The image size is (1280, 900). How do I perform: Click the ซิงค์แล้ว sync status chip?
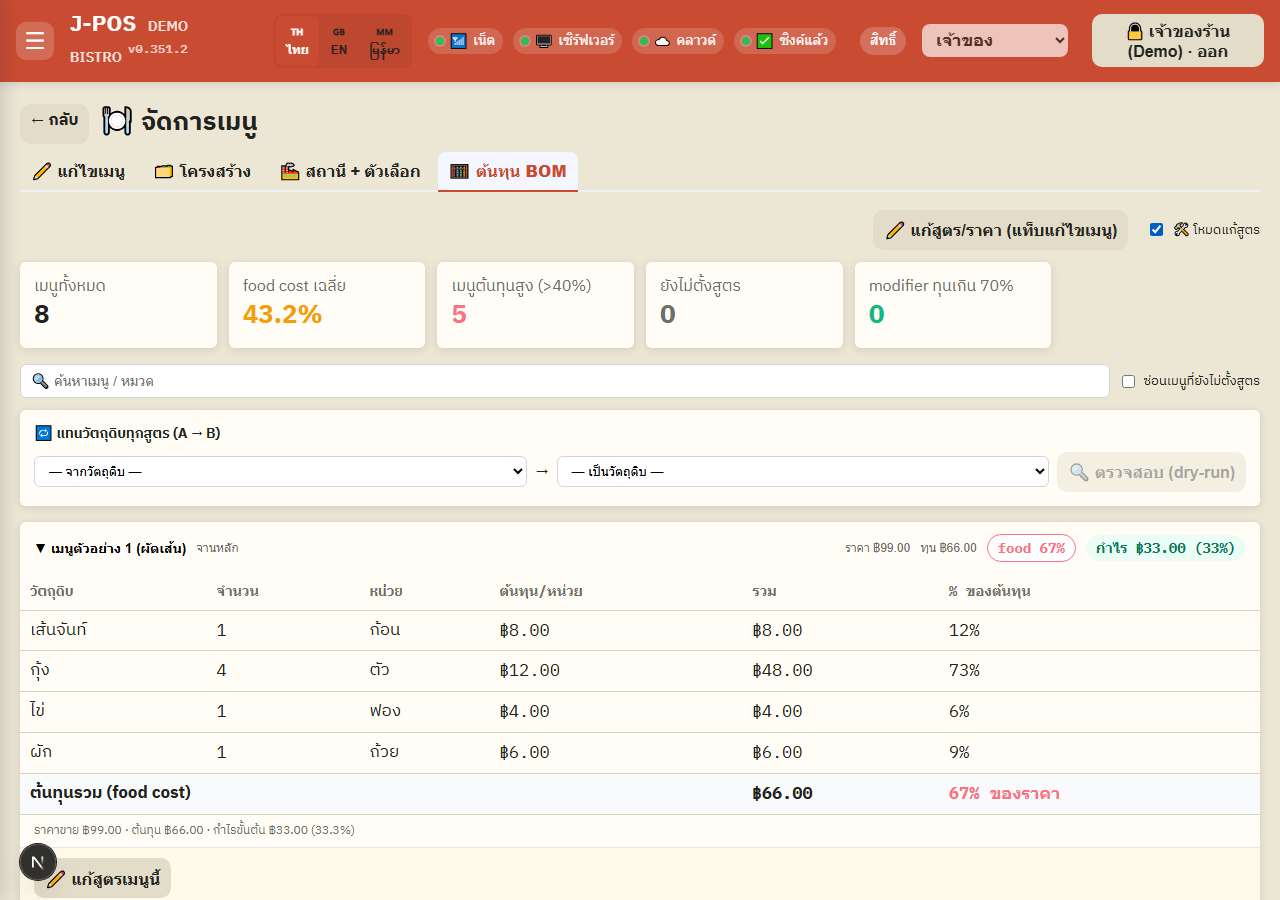pos(785,41)
